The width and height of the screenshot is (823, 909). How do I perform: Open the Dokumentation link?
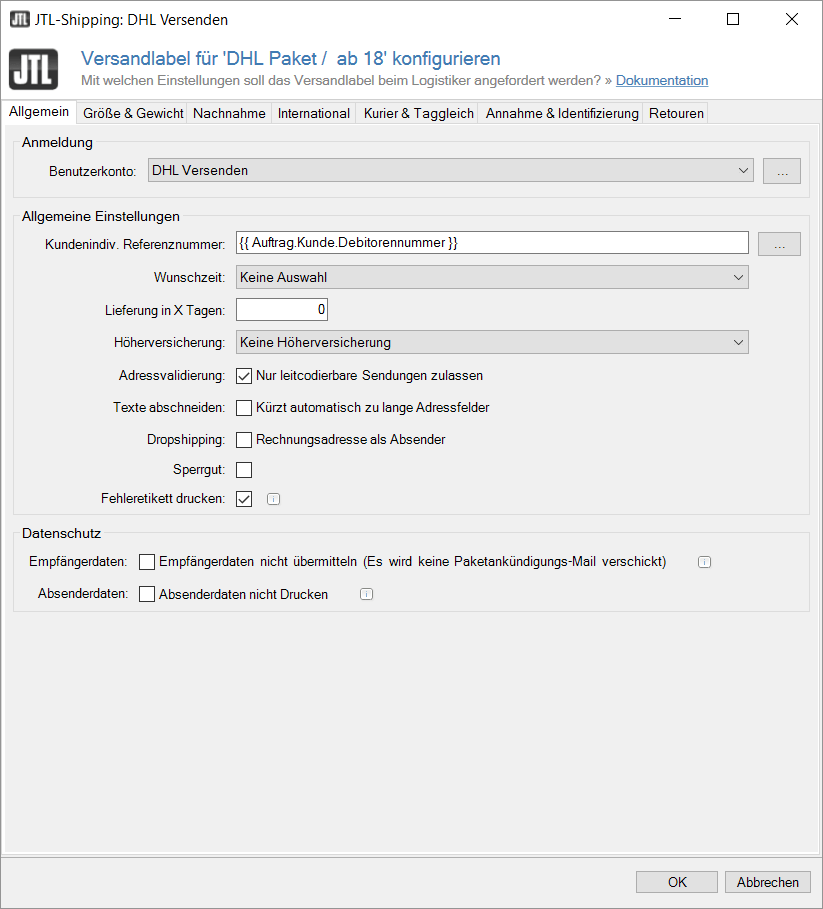[x=661, y=81]
